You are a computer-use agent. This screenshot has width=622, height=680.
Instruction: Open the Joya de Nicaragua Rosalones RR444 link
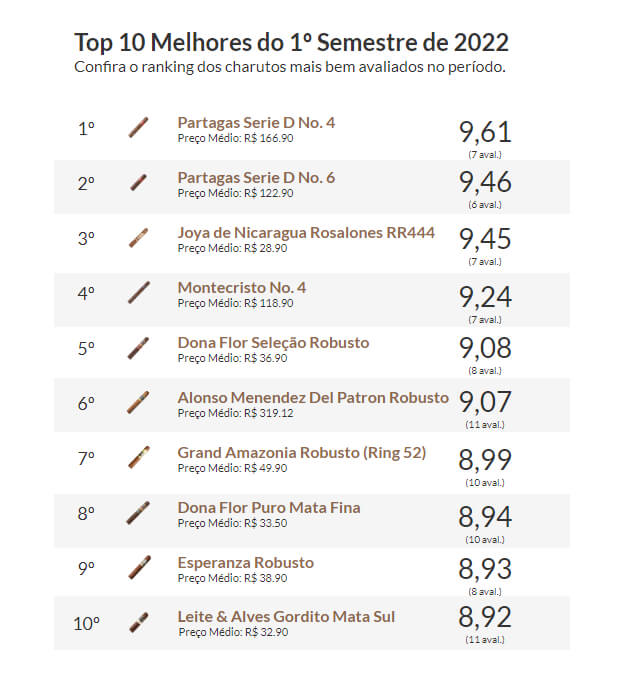[306, 233]
